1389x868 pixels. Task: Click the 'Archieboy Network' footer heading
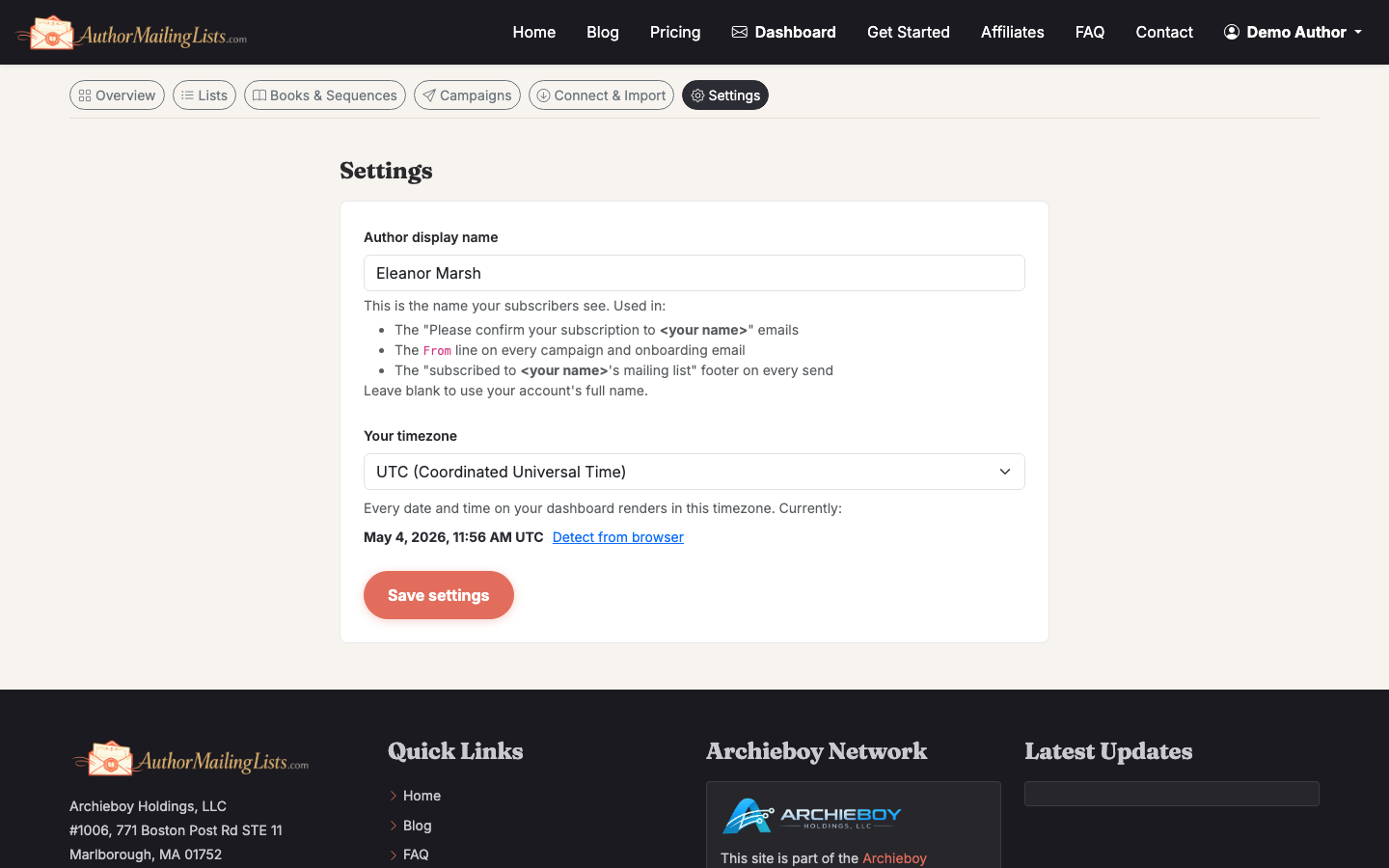[x=817, y=751]
